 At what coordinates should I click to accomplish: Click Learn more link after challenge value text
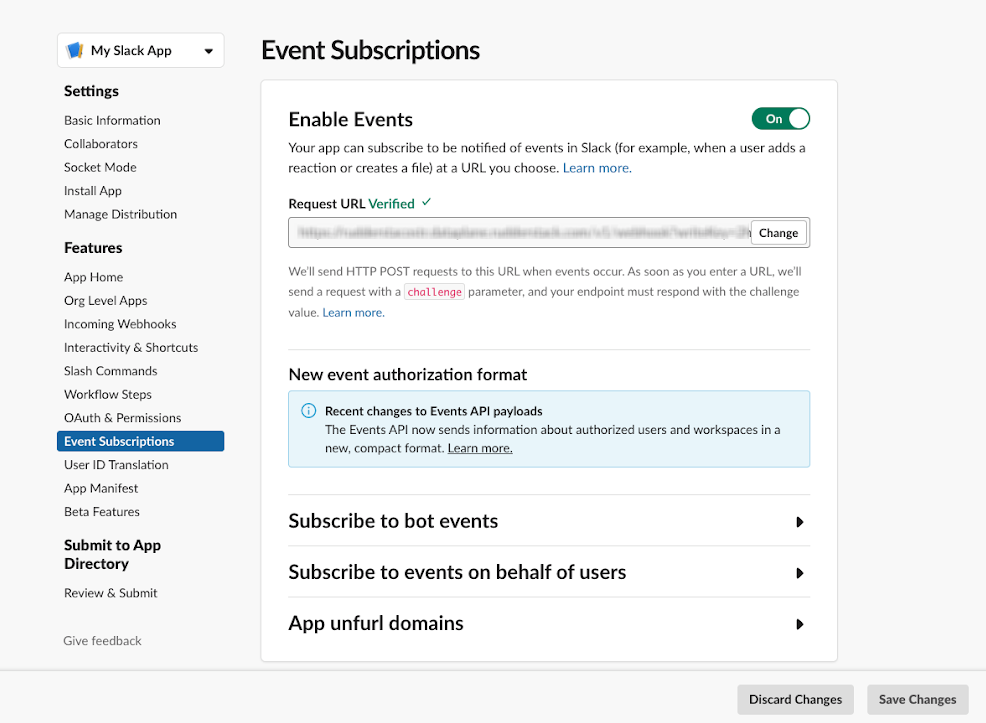point(353,312)
